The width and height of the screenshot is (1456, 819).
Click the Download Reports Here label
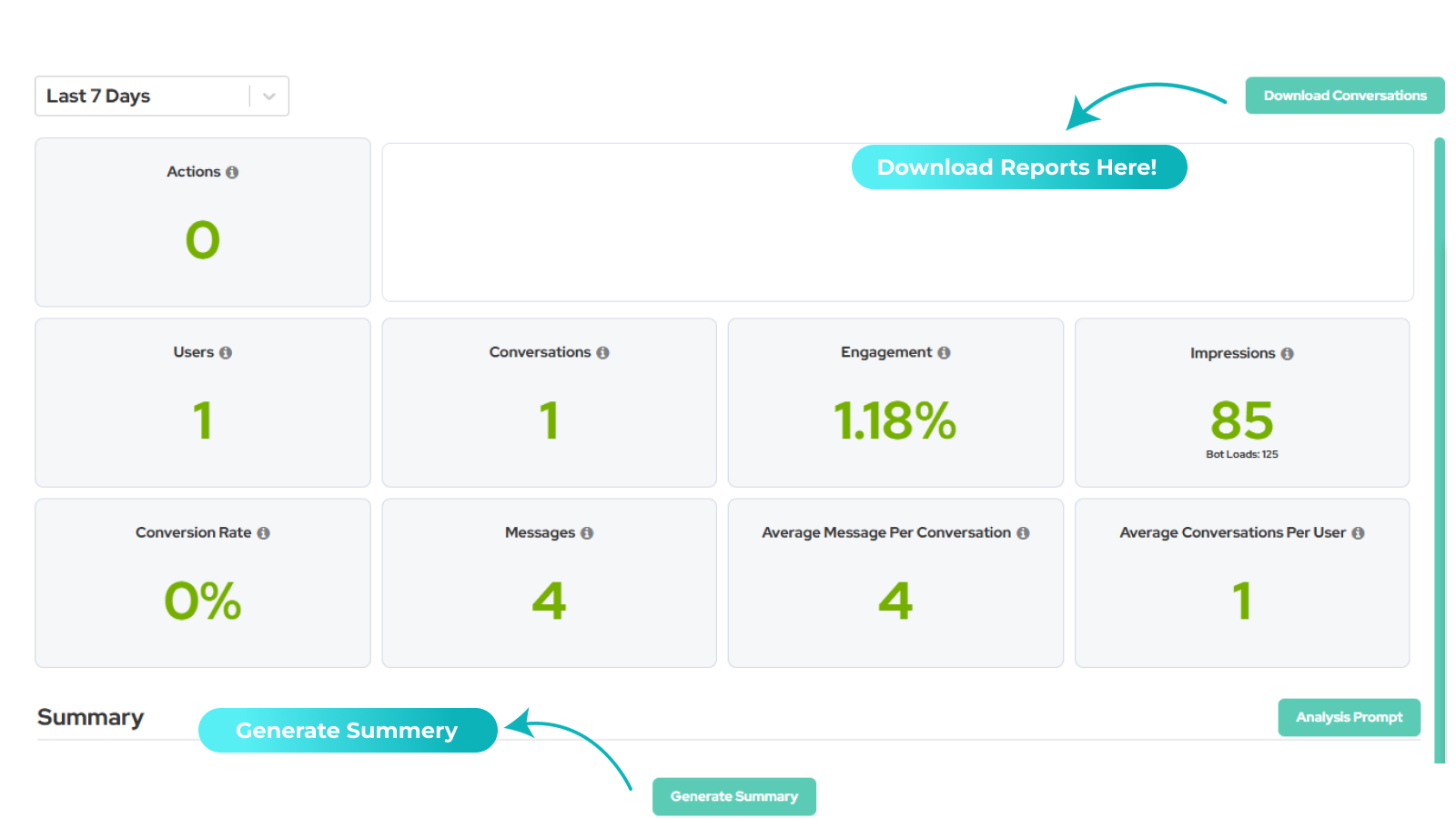(1018, 167)
